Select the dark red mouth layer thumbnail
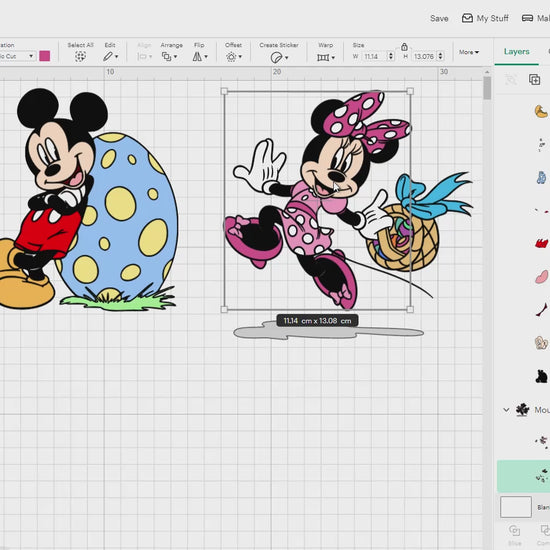 click(x=541, y=310)
